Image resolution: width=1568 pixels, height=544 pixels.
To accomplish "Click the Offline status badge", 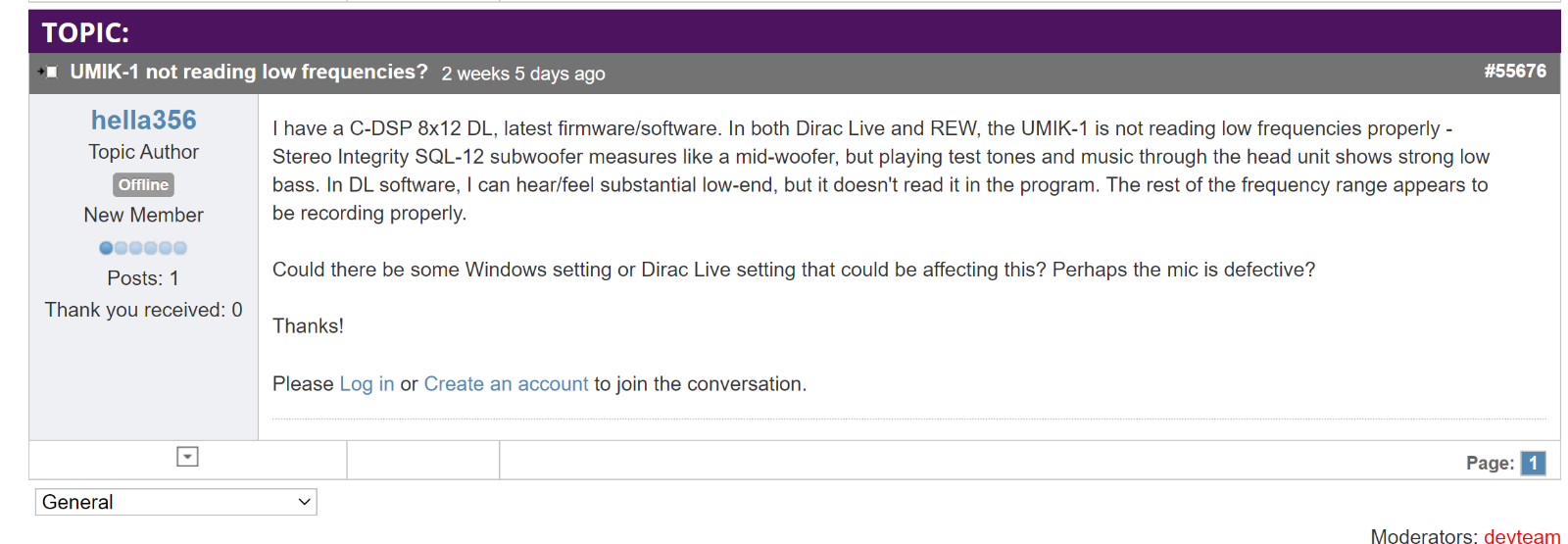I will 143,184.
